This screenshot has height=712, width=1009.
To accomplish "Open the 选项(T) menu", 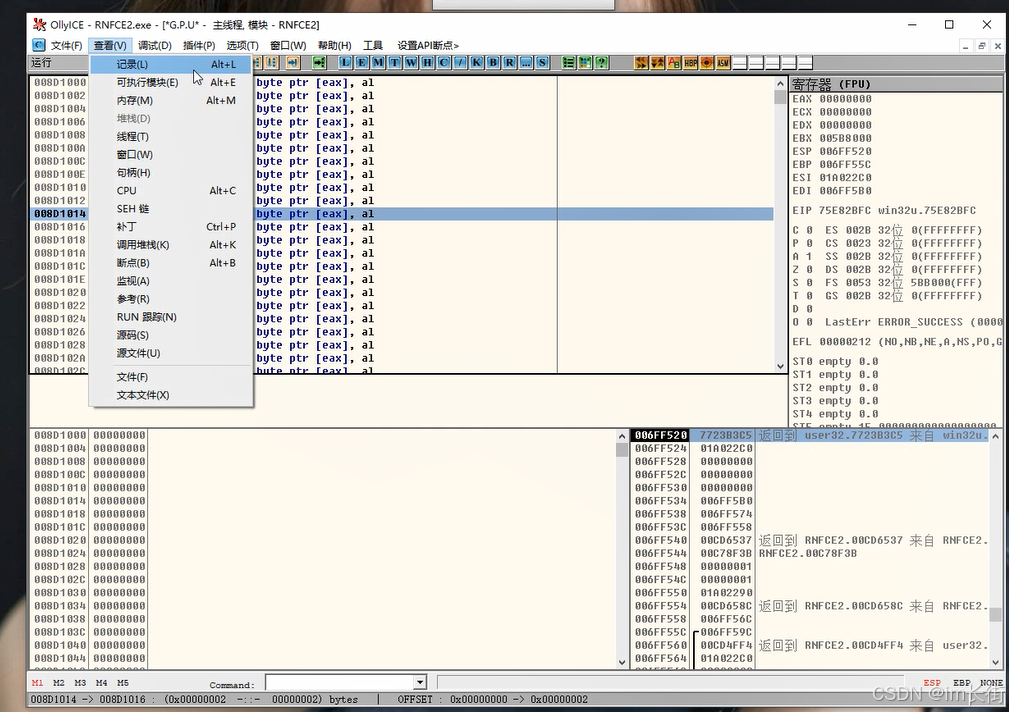I will coord(242,45).
